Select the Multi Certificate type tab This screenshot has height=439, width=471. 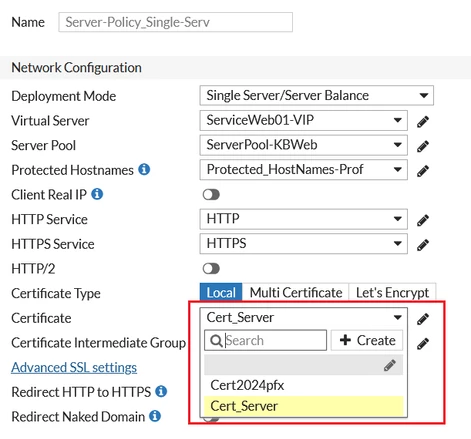296,293
